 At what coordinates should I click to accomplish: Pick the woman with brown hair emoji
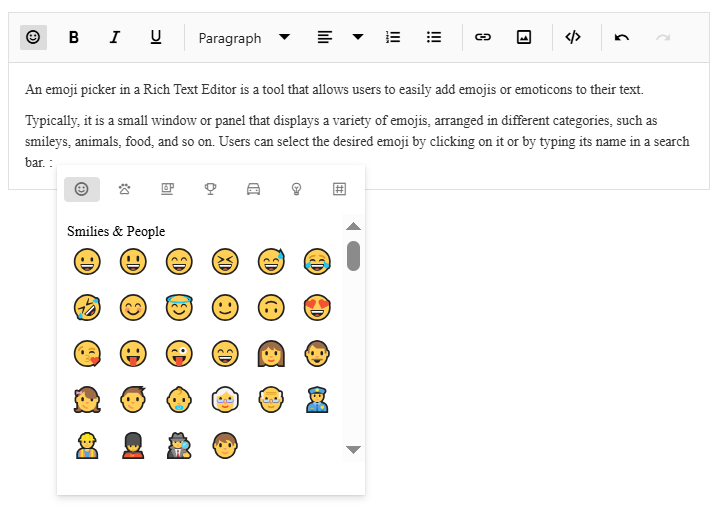(x=271, y=354)
